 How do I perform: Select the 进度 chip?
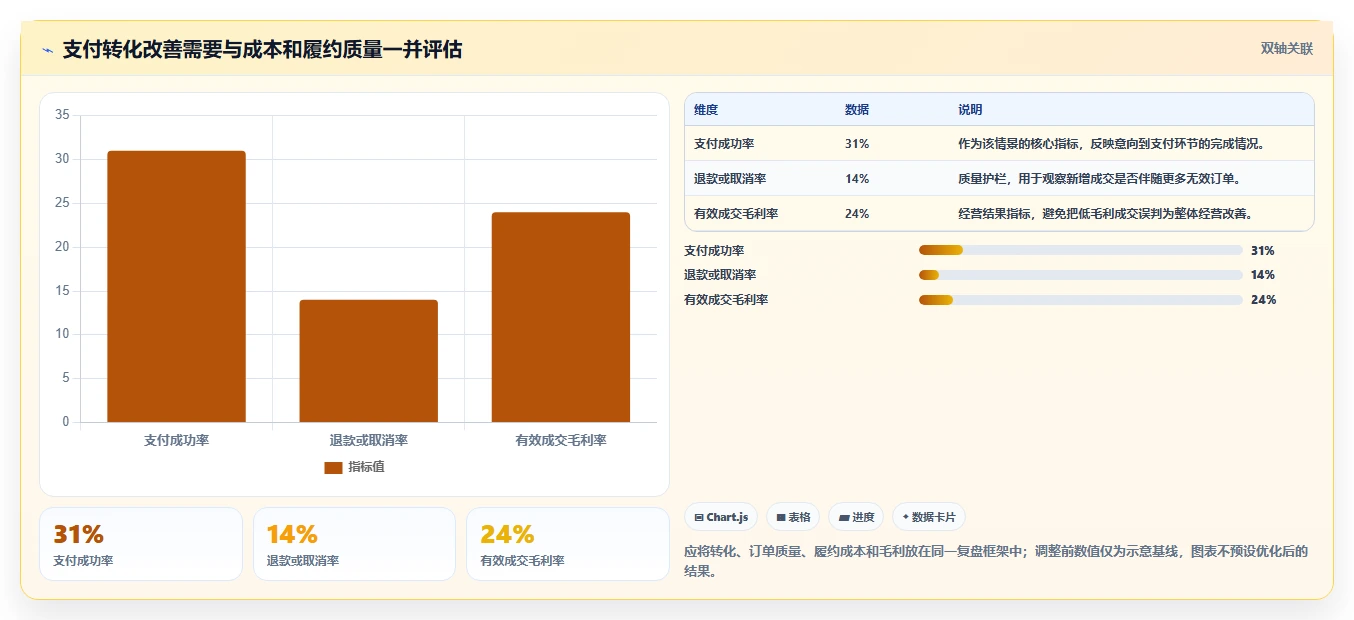pyautogui.click(x=856, y=517)
